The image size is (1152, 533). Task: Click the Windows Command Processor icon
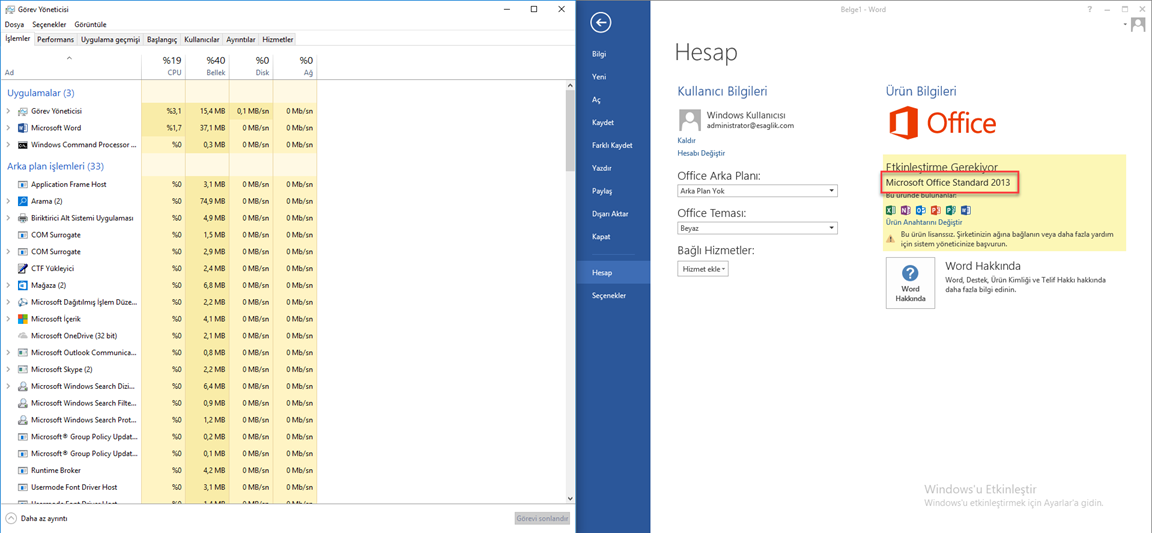[23, 145]
